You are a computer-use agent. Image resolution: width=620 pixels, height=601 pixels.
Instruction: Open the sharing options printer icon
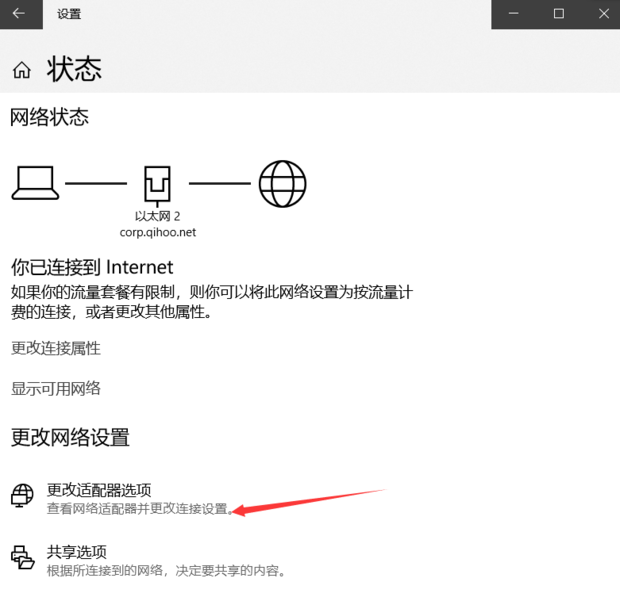tap(23, 557)
